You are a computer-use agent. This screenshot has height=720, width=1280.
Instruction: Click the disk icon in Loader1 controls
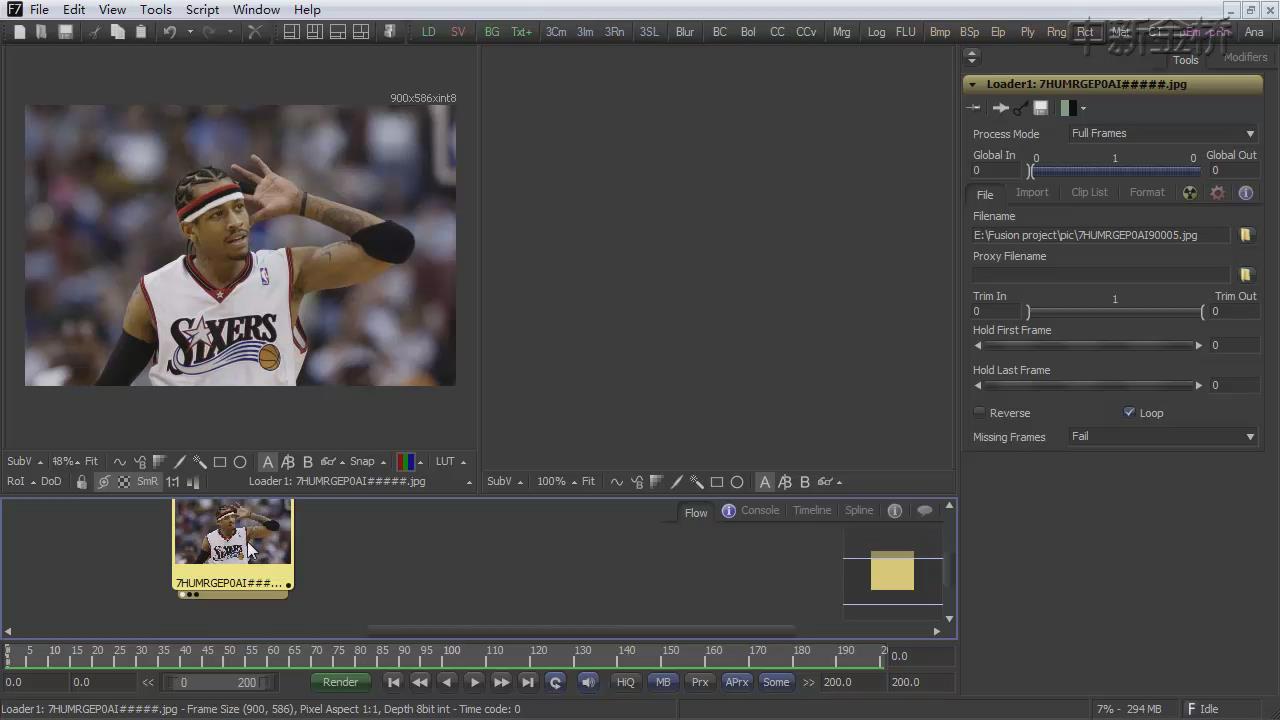point(1041,108)
